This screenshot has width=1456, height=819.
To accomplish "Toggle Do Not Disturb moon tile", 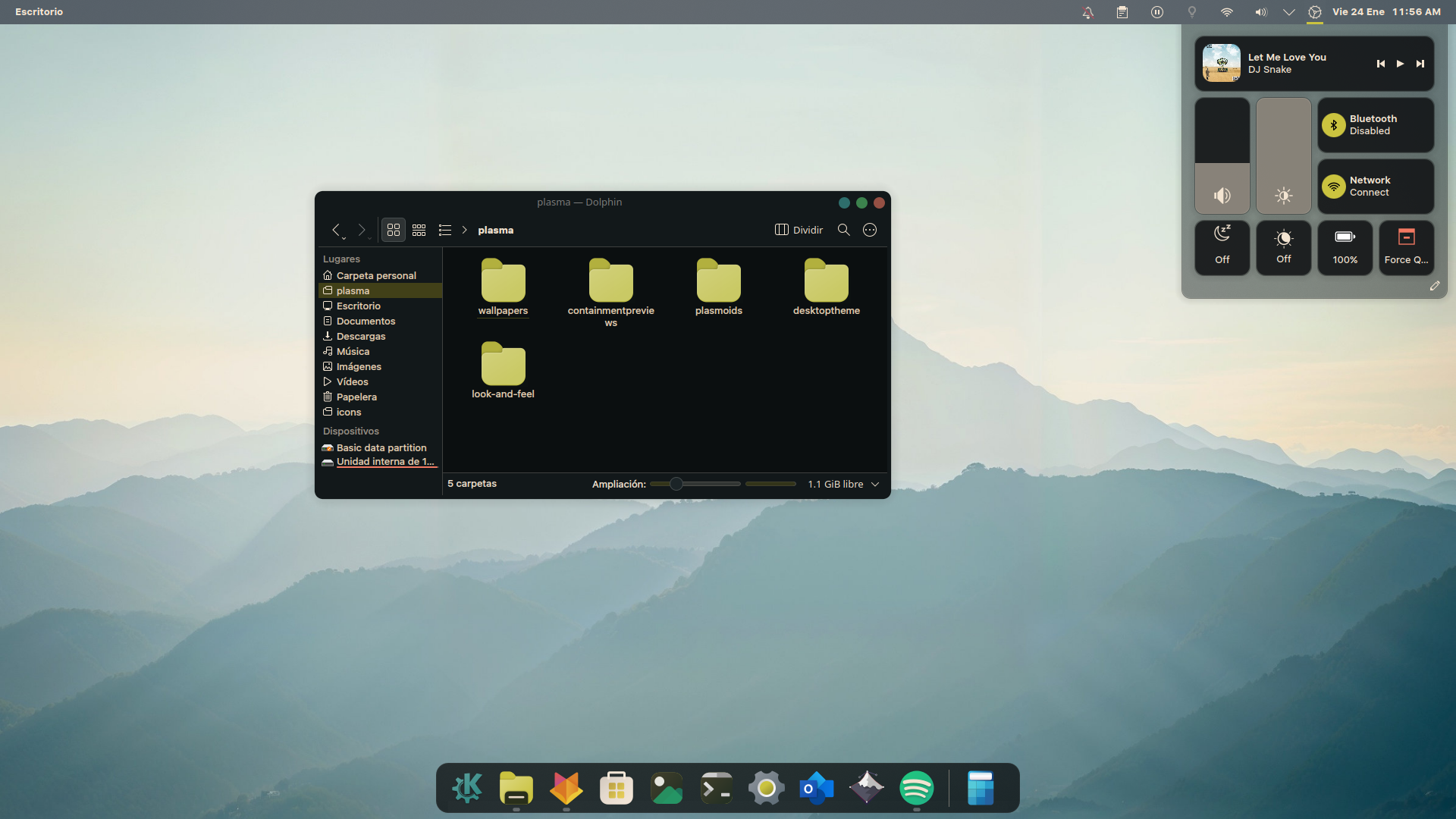I will coord(1222,247).
